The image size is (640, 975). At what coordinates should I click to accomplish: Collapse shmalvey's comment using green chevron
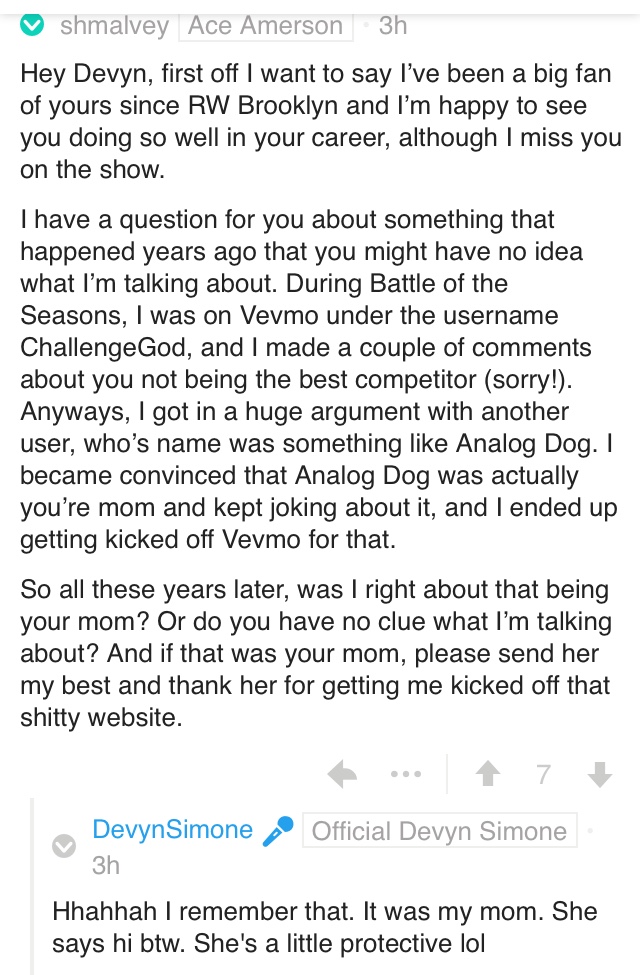point(32,25)
